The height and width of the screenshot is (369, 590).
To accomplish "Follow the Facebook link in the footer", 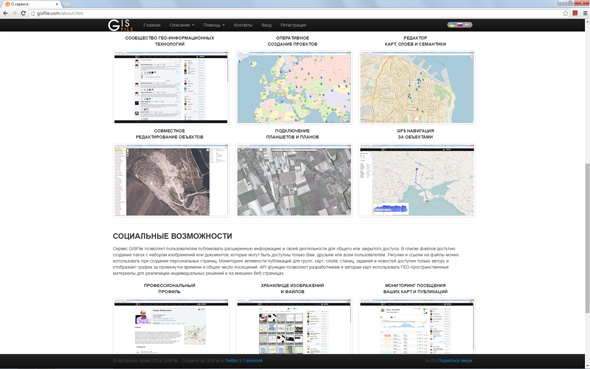I will point(252,360).
